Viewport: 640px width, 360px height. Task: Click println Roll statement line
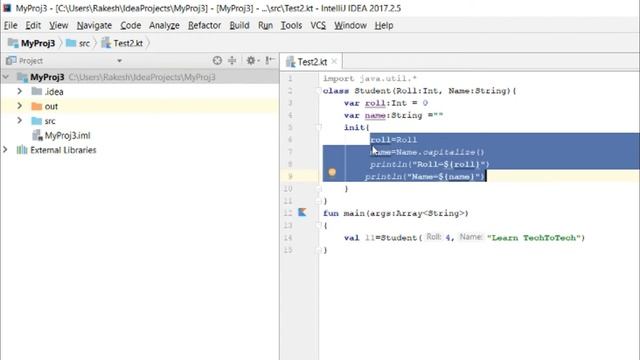coord(429,164)
